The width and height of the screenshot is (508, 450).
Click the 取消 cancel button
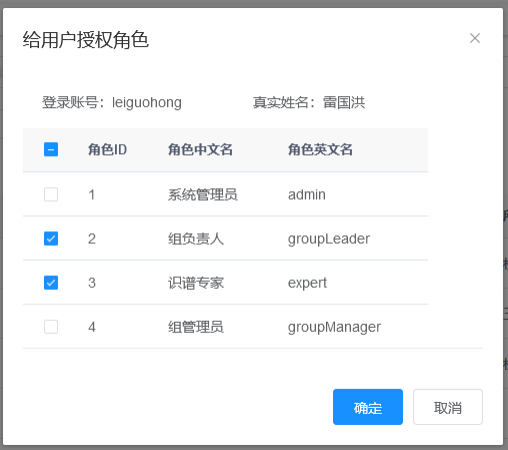point(448,407)
